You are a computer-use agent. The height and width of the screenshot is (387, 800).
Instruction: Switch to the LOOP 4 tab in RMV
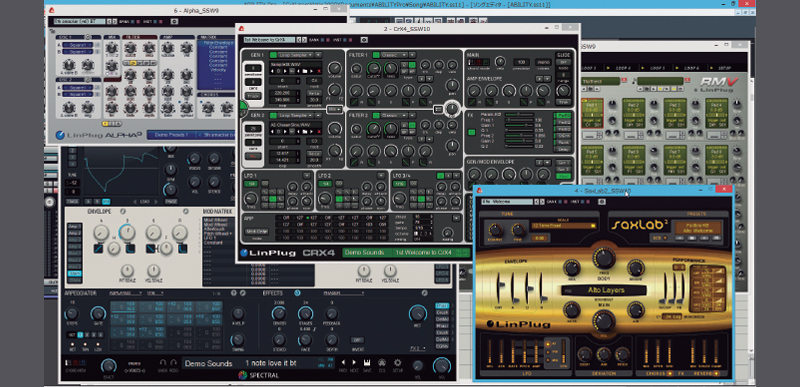pos(624,67)
